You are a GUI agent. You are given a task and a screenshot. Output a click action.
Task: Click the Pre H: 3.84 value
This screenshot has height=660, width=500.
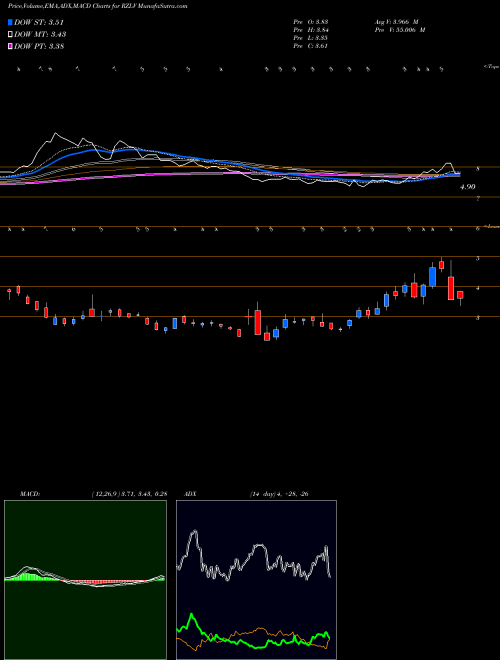pyautogui.click(x=311, y=30)
